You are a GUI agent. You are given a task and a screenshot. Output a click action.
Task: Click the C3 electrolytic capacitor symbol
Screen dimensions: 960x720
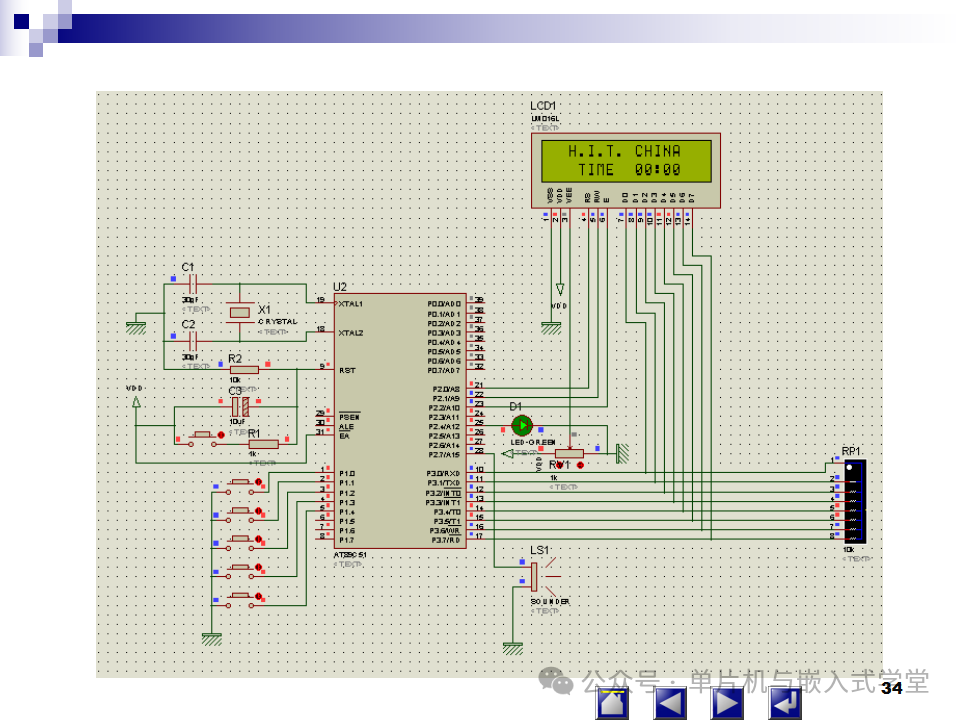click(239, 407)
